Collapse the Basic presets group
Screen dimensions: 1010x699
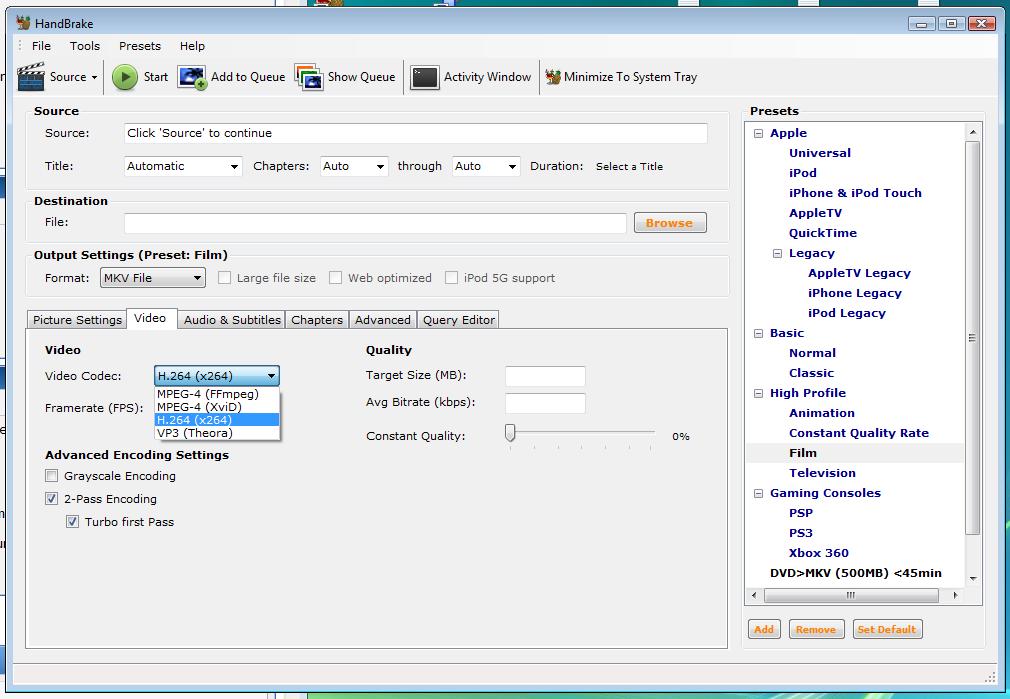758,333
